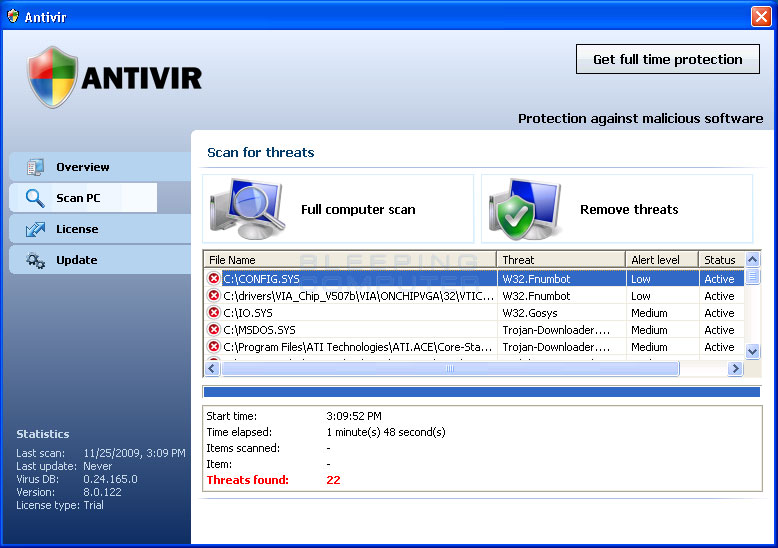
Task: Start the Full computer scan
Action: click(x=357, y=210)
